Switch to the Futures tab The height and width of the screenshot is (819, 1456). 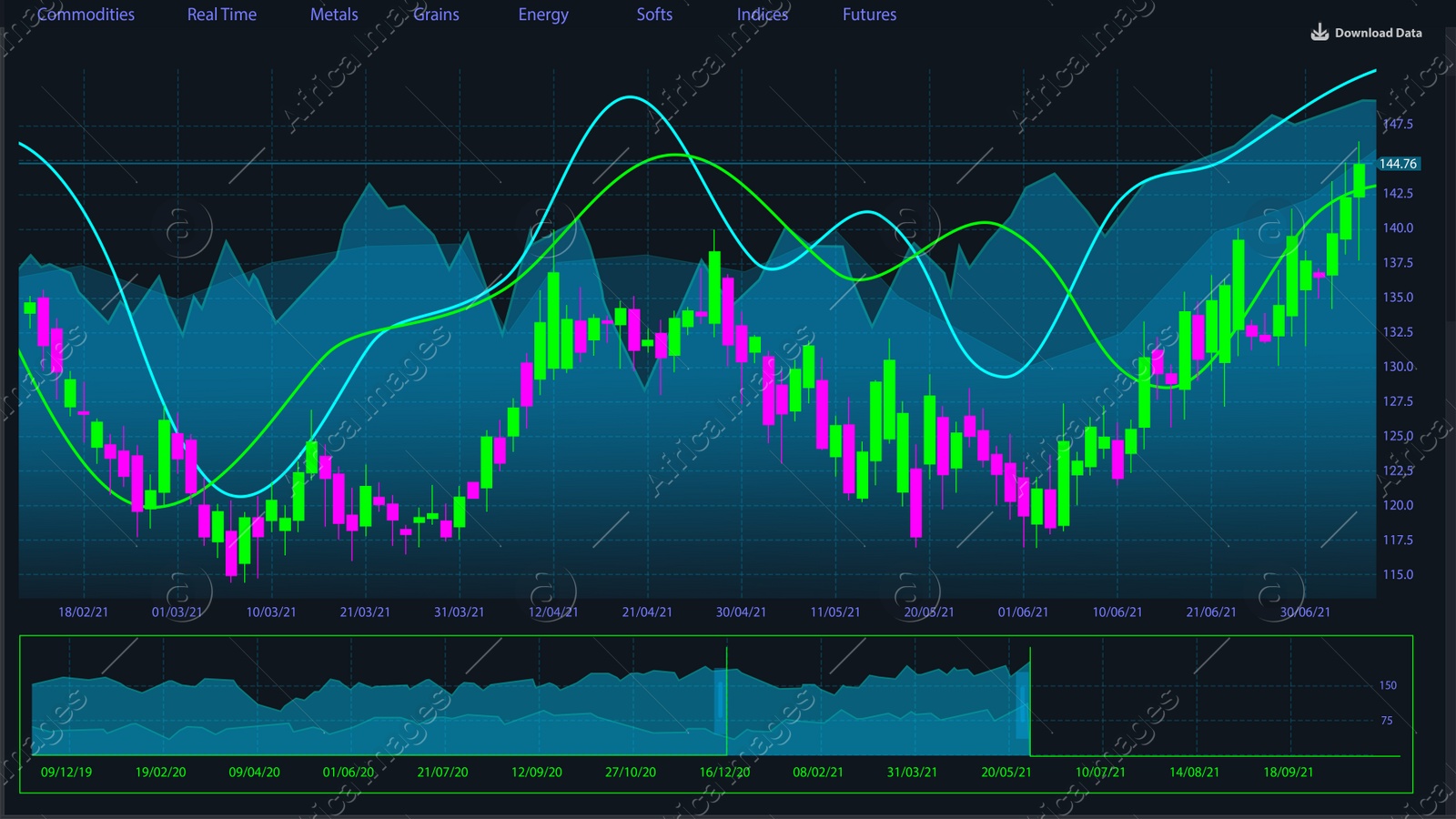869,15
